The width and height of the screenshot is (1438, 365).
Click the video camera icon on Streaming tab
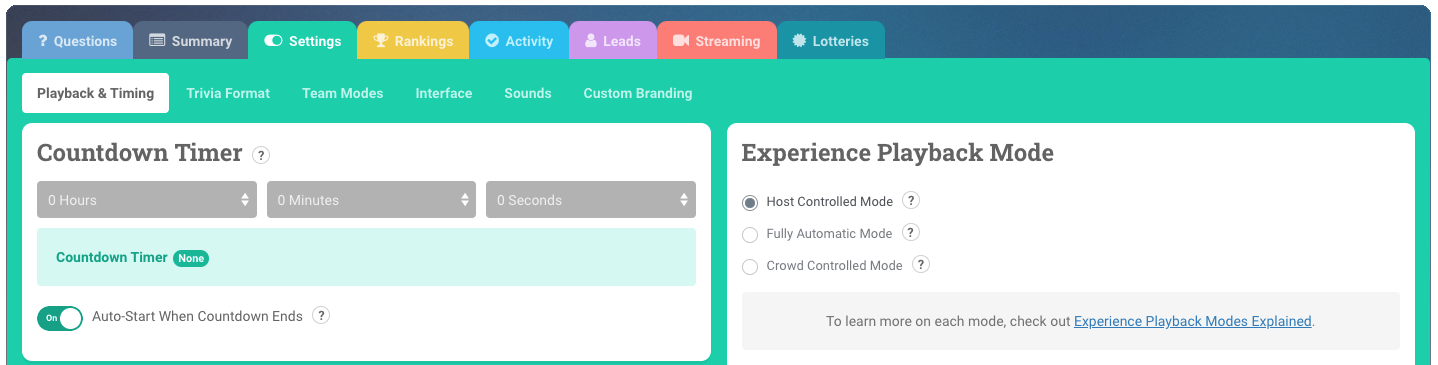tap(681, 41)
